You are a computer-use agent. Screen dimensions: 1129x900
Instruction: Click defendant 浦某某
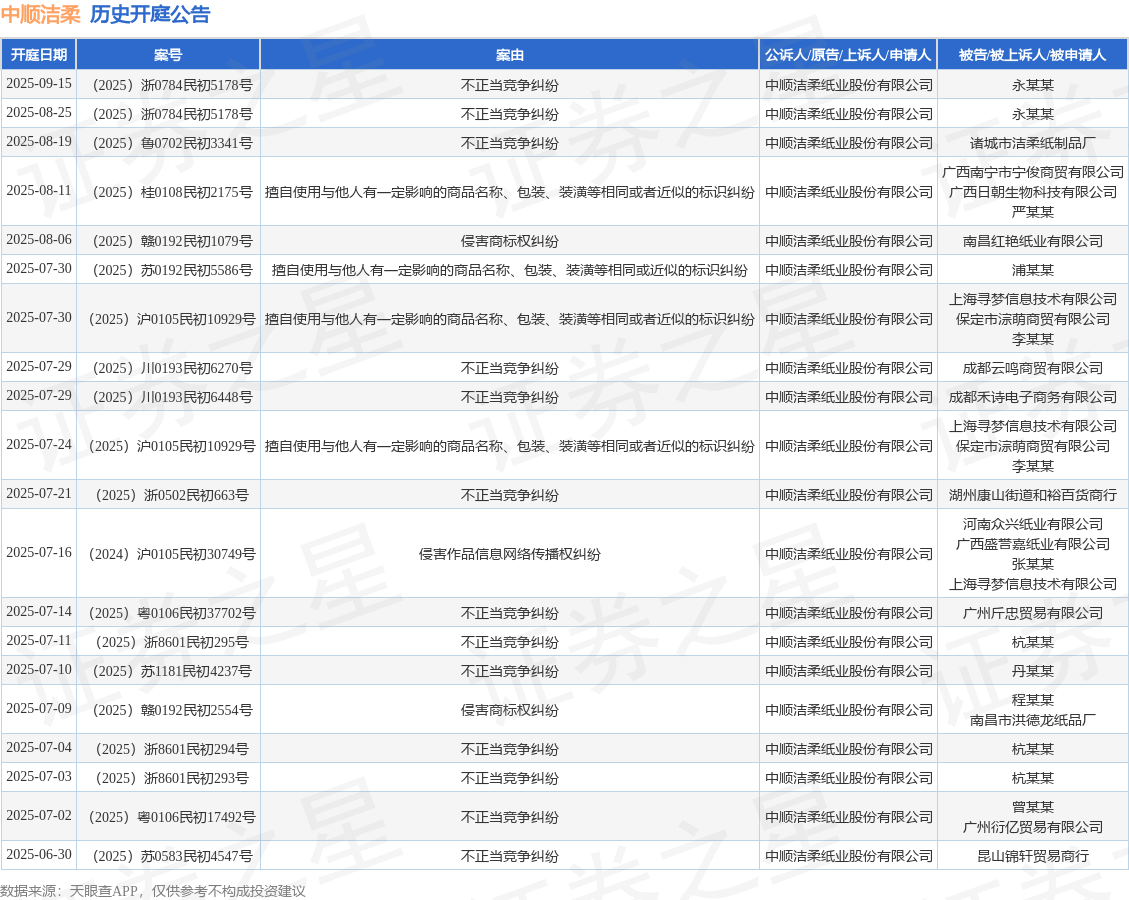pyautogui.click(x=1033, y=270)
